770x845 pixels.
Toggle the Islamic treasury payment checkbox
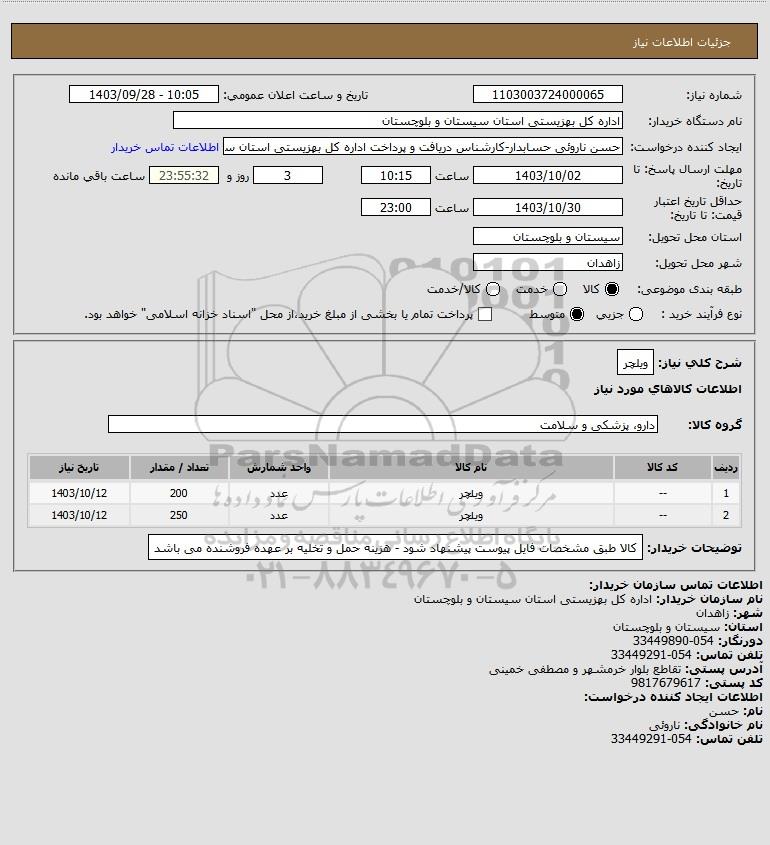tap(485, 314)
